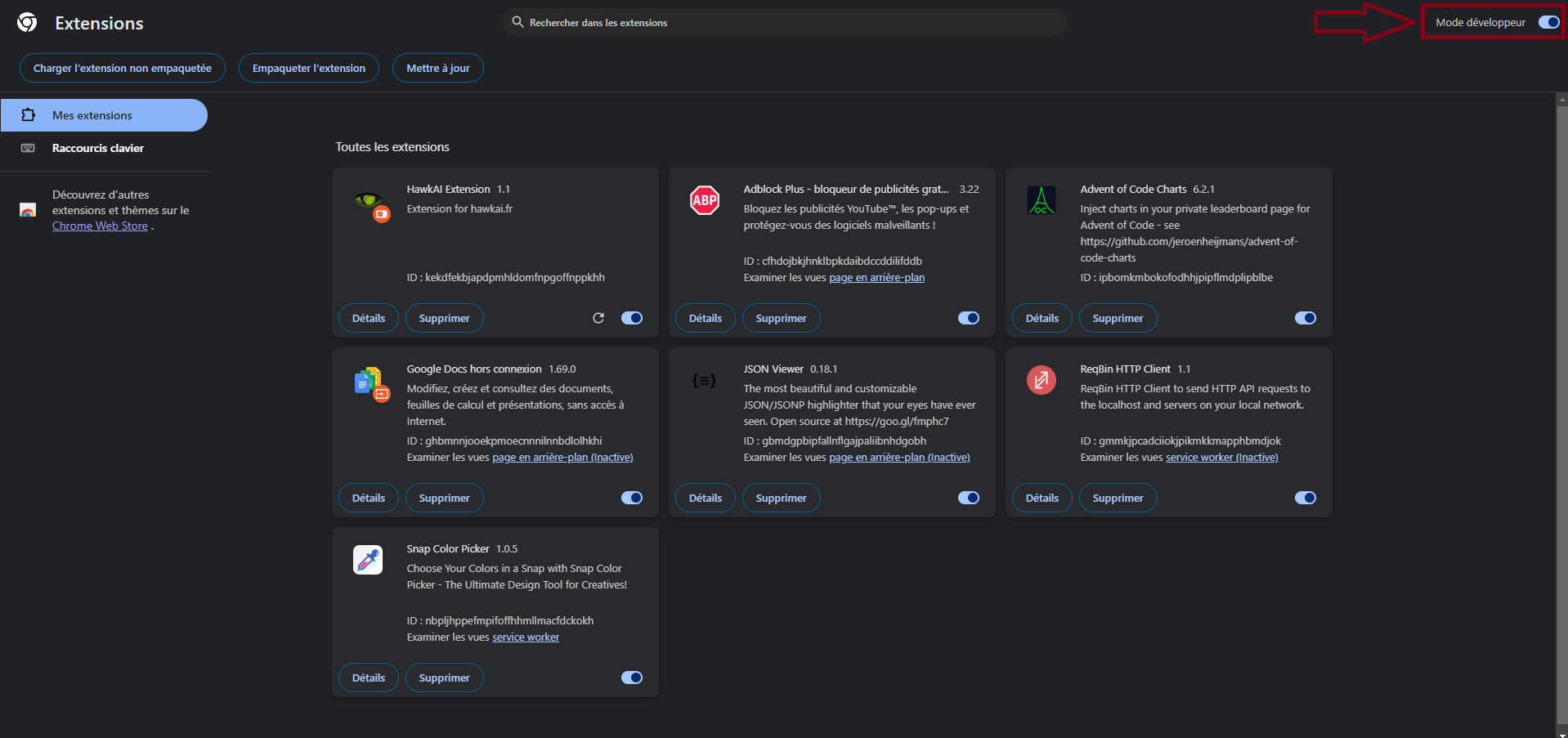This screenshot has height=738, width=1568.
Task: Reload the HawkAI Extension
Action: pyautogui.click(x=598, y=318)
